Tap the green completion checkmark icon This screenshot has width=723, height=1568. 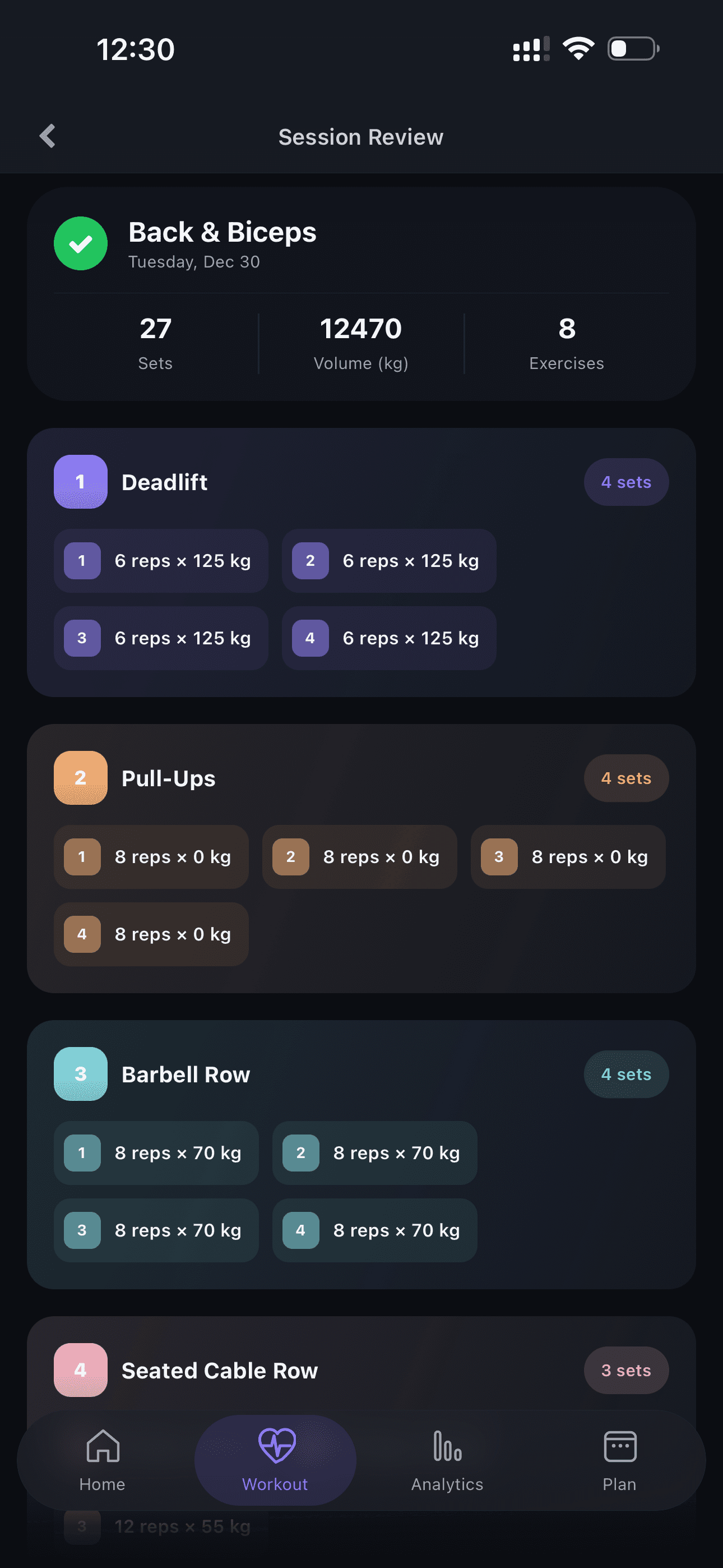(x=80, y=243)
